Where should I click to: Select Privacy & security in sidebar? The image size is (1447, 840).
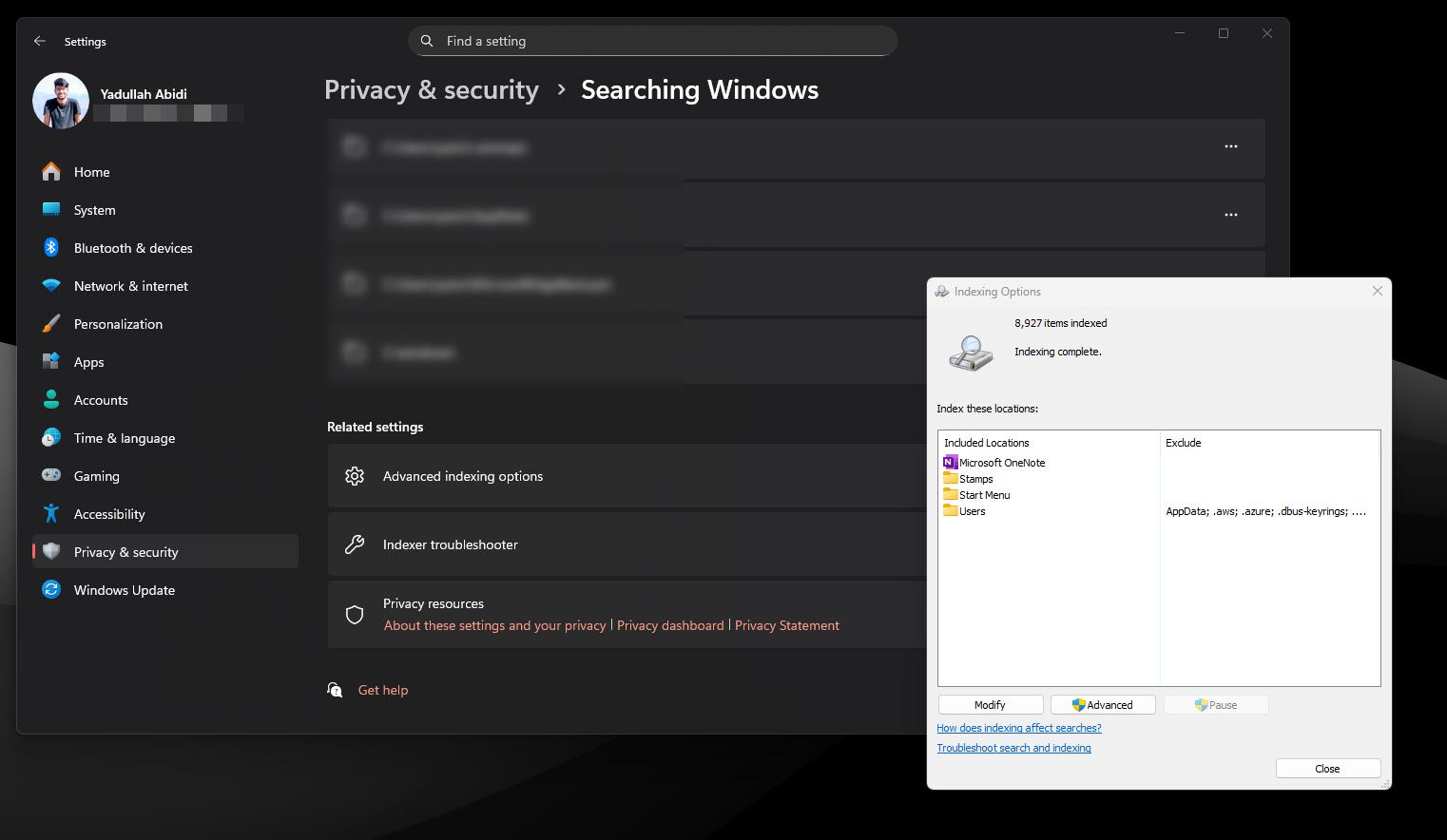[x=165, y=552]
